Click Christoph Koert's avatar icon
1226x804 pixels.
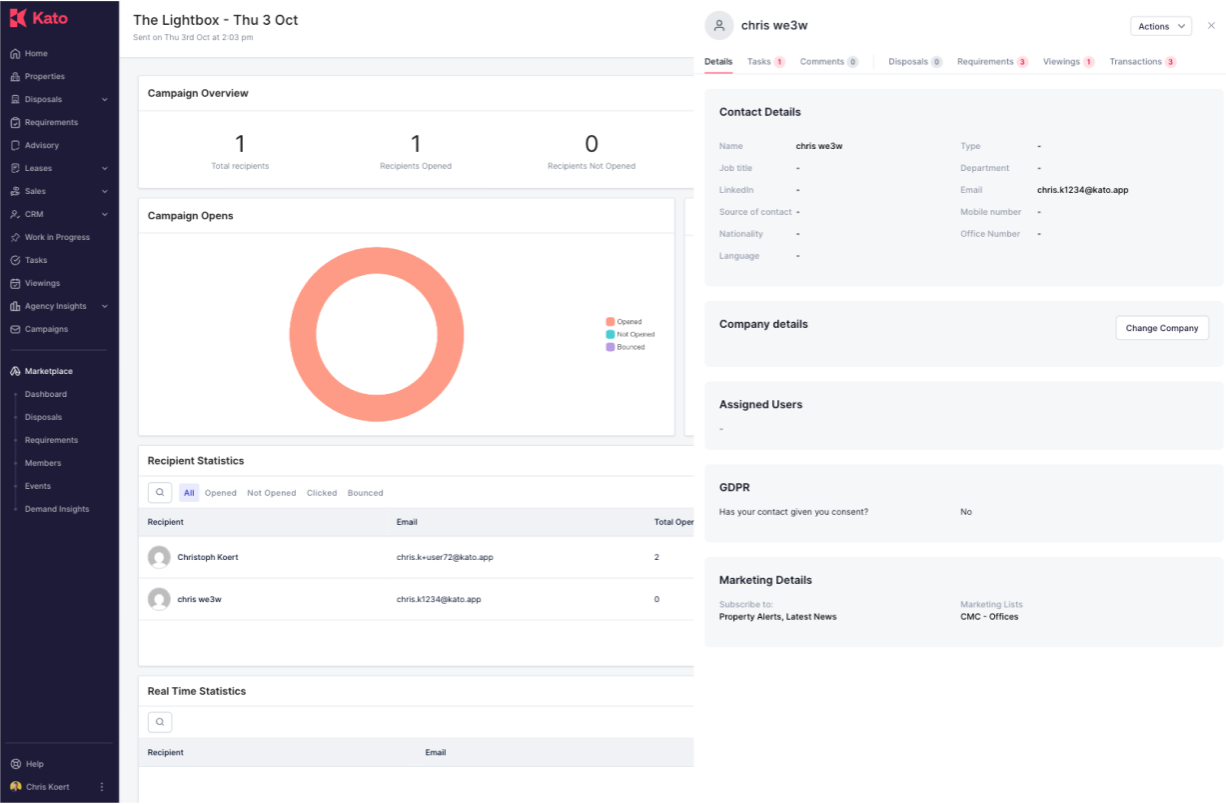(x=159, y=557)
